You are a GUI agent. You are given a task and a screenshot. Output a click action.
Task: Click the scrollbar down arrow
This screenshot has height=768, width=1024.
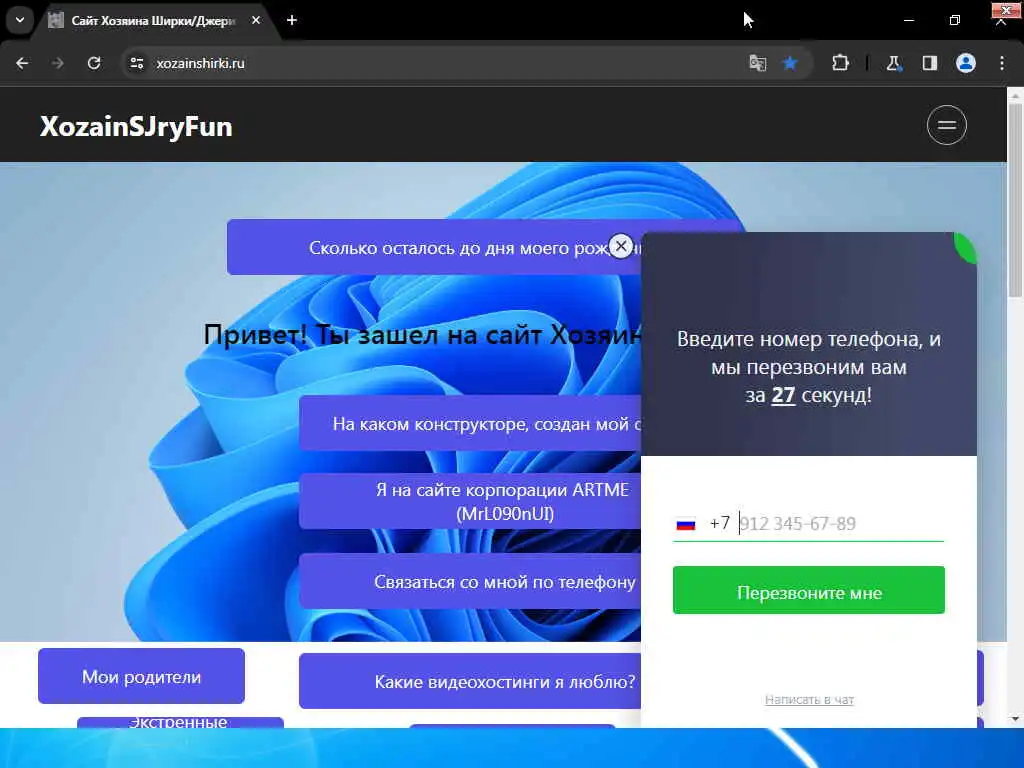point(1016,719)
